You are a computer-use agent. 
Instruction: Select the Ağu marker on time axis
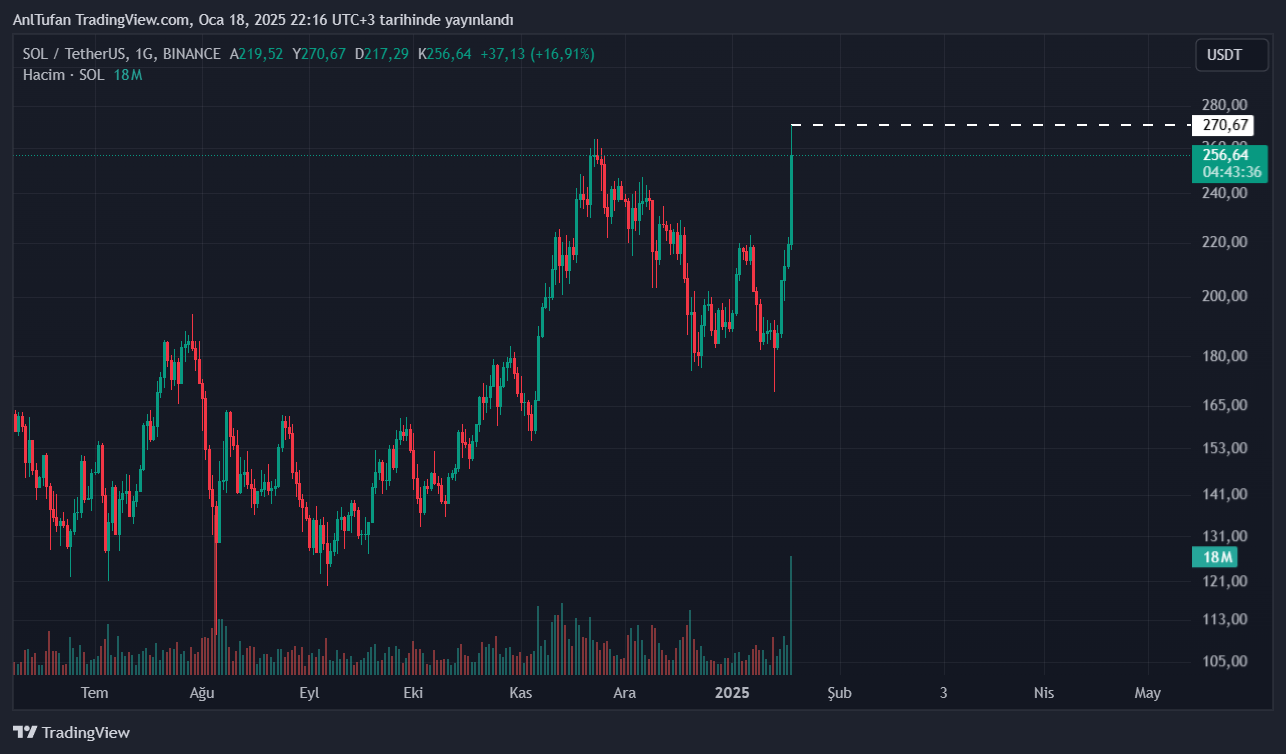coord(203,693)
